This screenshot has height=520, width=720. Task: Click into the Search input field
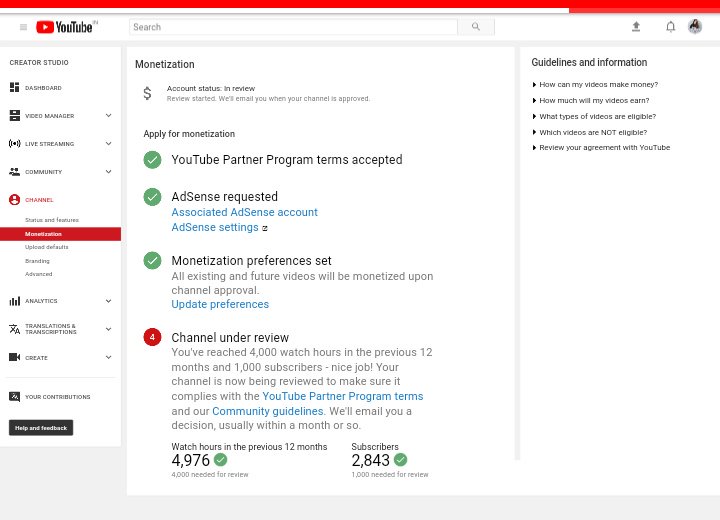pos(293,27)
